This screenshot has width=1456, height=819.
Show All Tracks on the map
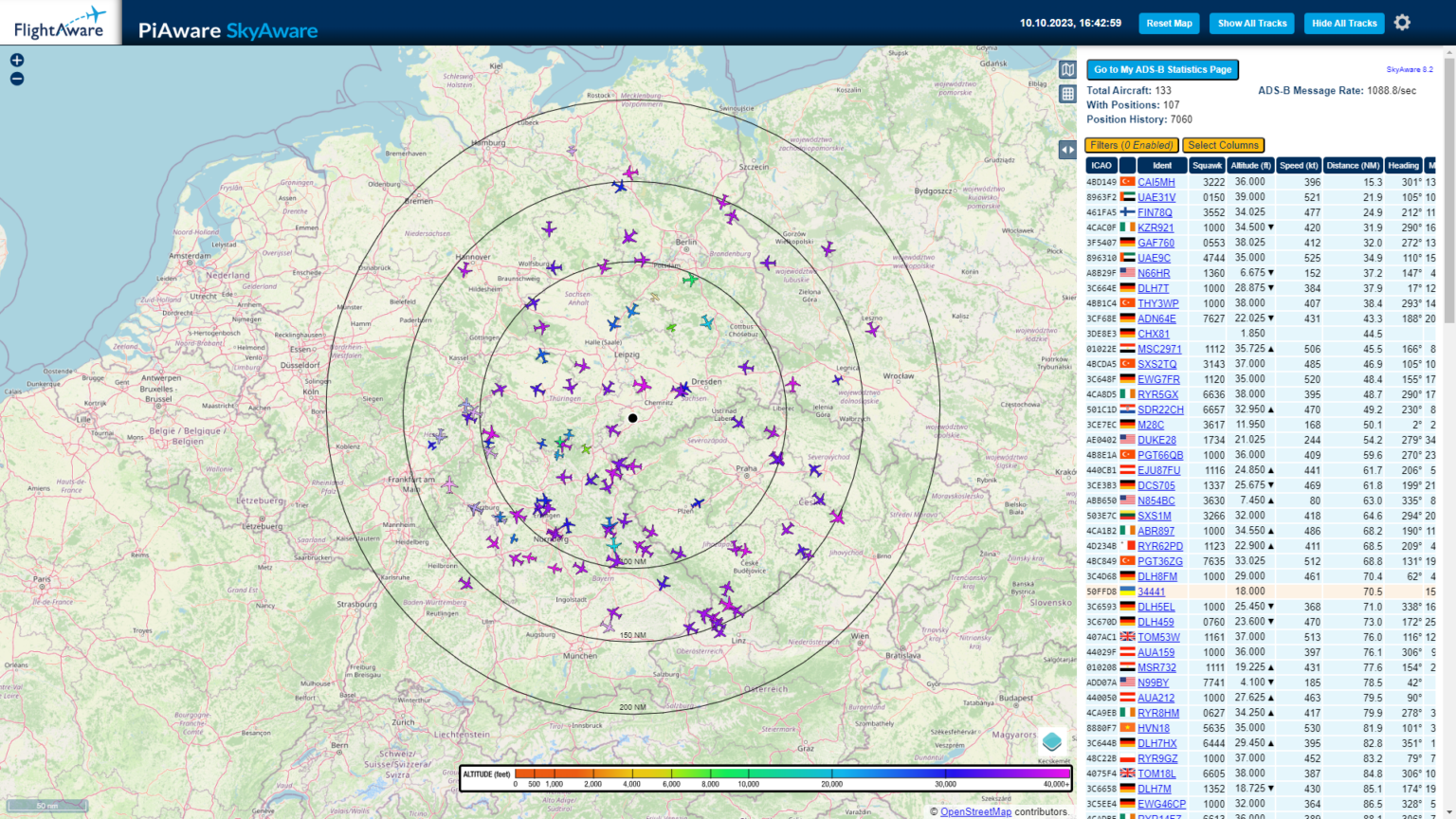pyautogui.click(x=1251, y=23)
